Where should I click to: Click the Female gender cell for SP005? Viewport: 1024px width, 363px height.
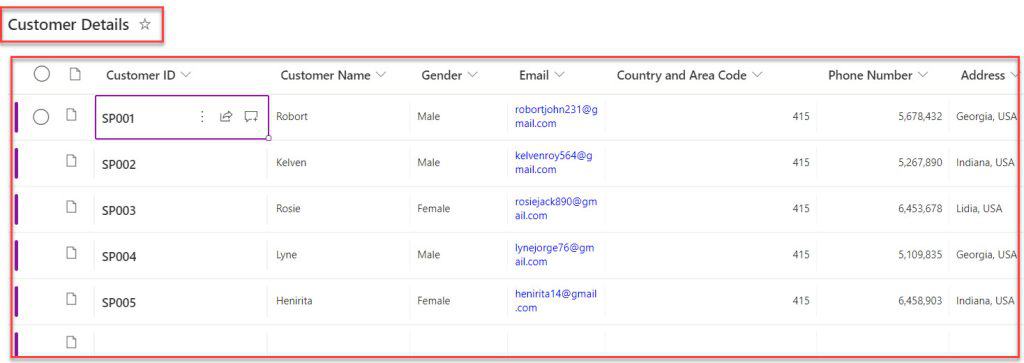coord(434,301)
